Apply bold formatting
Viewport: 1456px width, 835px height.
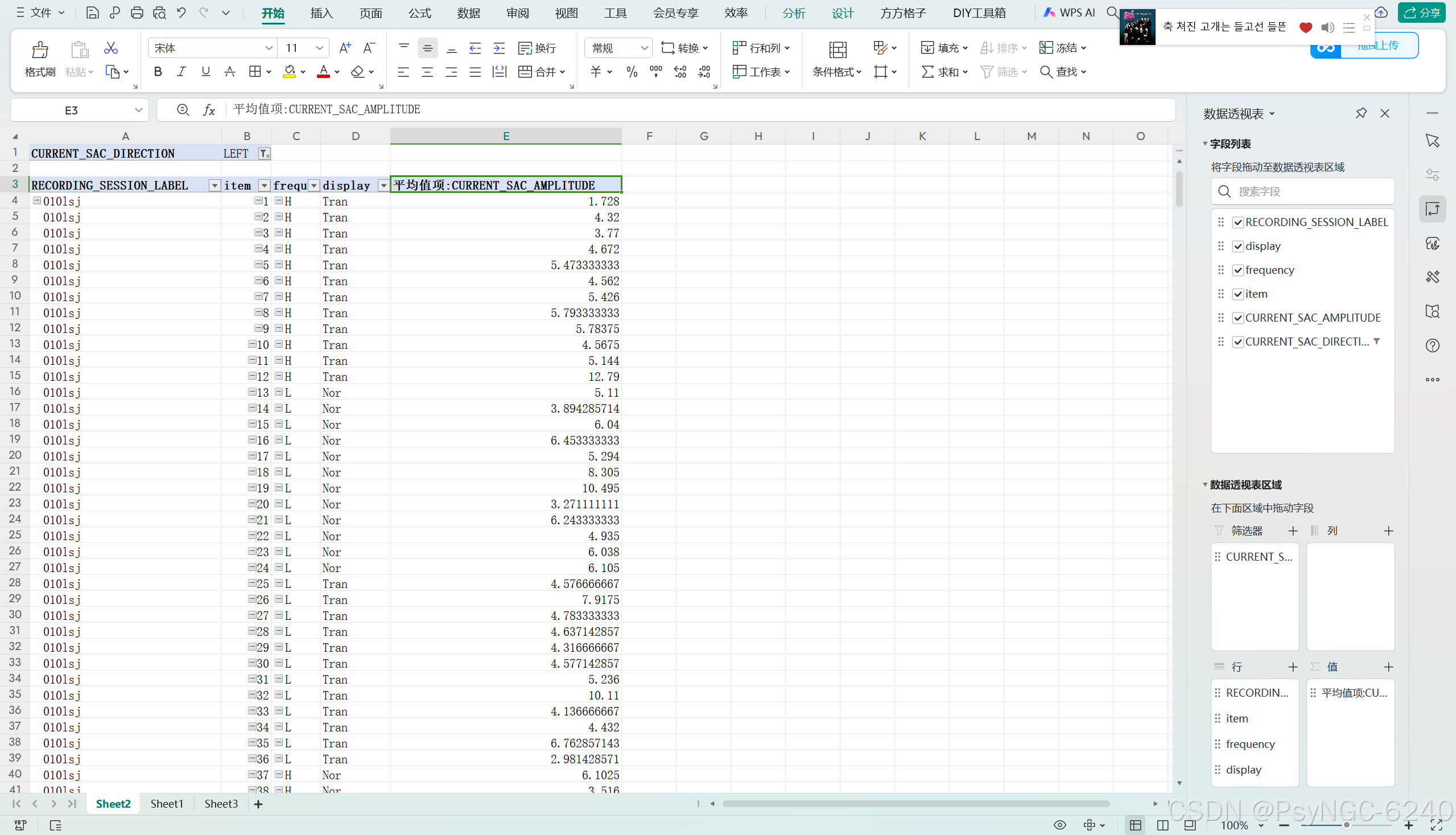click(x=158, y=71)
